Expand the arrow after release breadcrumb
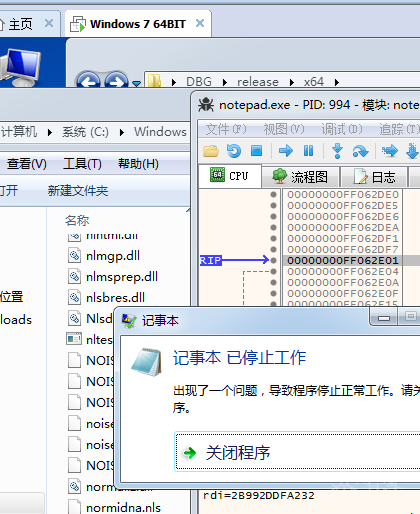 point(292,82)
